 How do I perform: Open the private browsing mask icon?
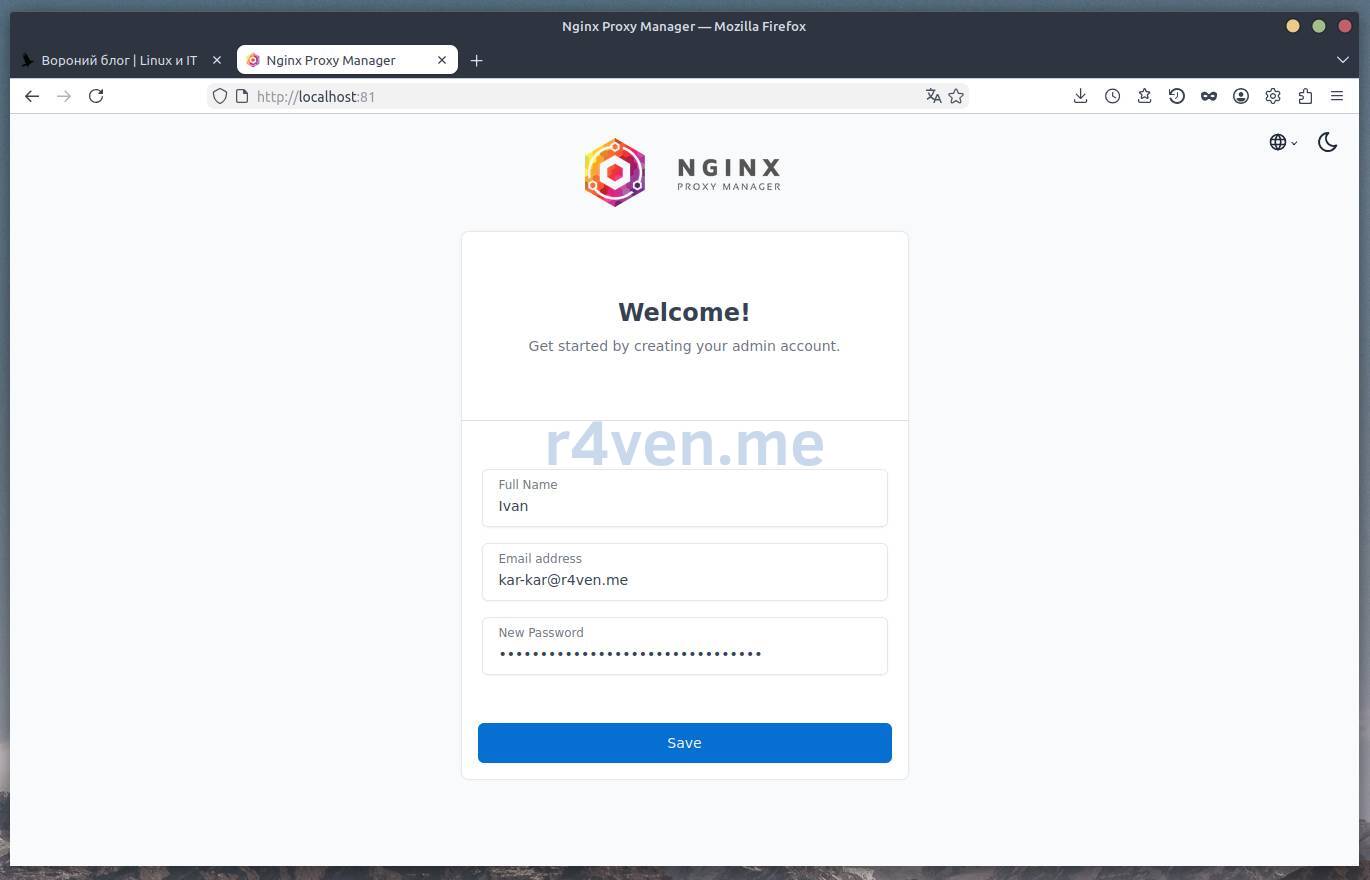[x=1209, y=96]
